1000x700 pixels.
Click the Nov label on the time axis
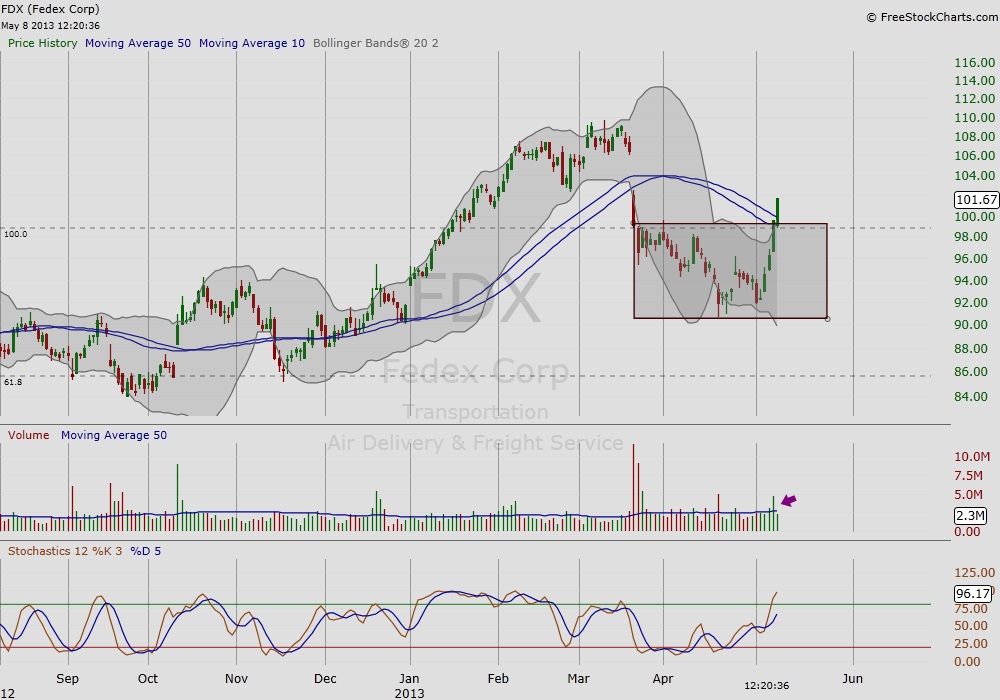pyautogui.click(x=237, y=678)
